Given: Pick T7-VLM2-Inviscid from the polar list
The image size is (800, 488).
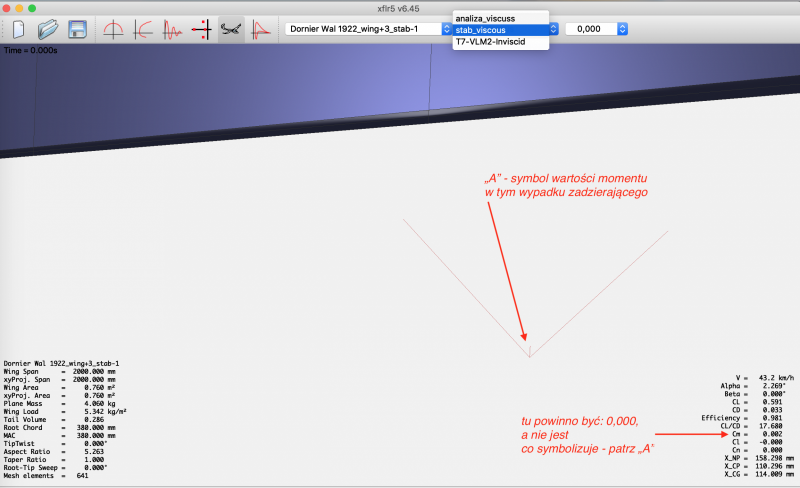Looking at the screenshot, I should point(492,42).
